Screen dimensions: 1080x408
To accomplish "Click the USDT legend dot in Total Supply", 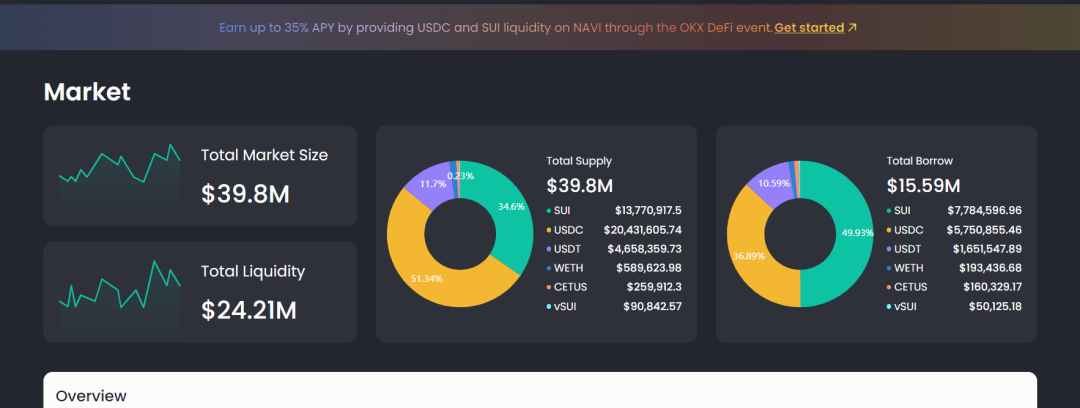I will click(x=549, y=249).
